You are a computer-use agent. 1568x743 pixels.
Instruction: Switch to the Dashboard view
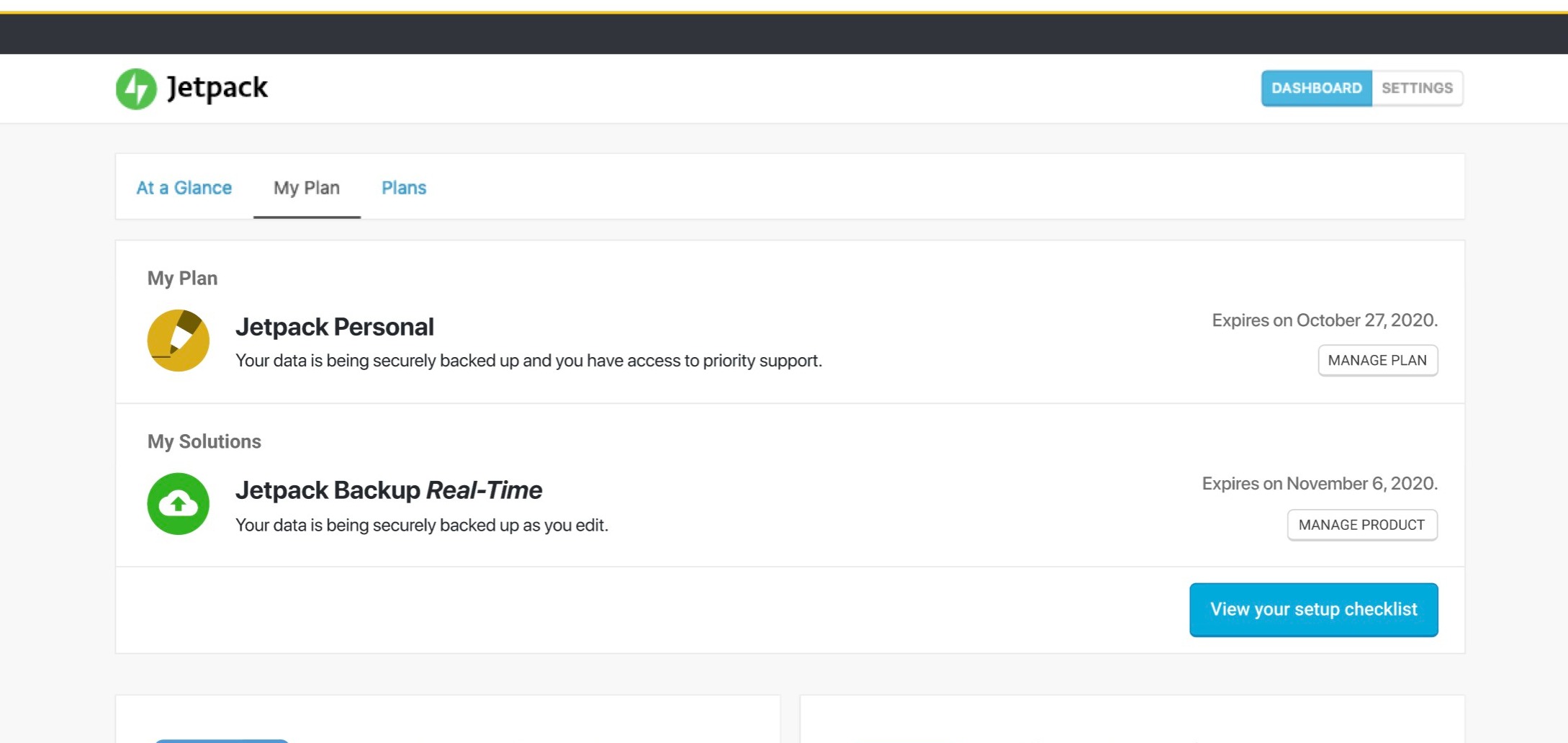(x=1317, y=88)
